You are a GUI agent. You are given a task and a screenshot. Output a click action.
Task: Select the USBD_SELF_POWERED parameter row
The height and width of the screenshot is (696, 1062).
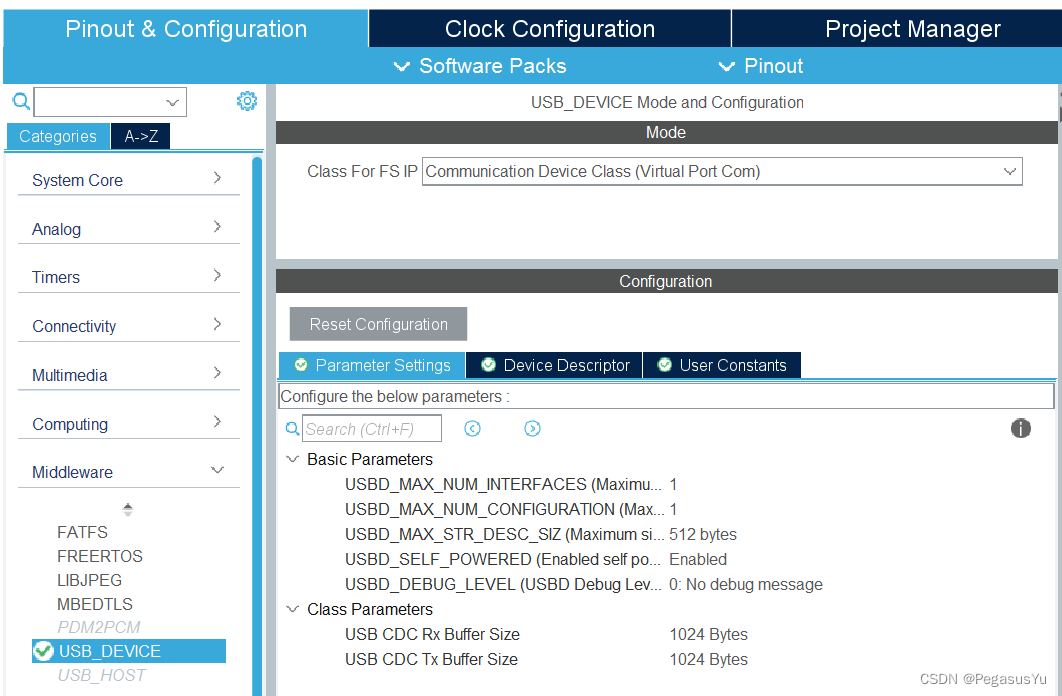point(536,559)
